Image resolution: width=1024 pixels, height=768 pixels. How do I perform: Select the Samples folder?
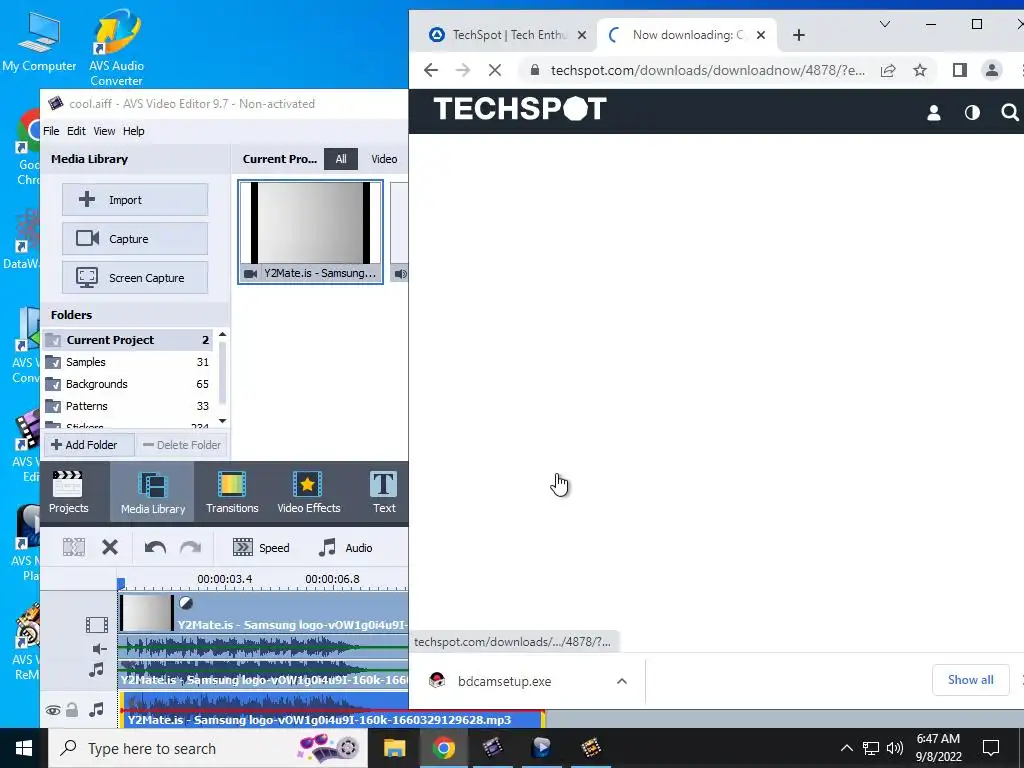128,362
